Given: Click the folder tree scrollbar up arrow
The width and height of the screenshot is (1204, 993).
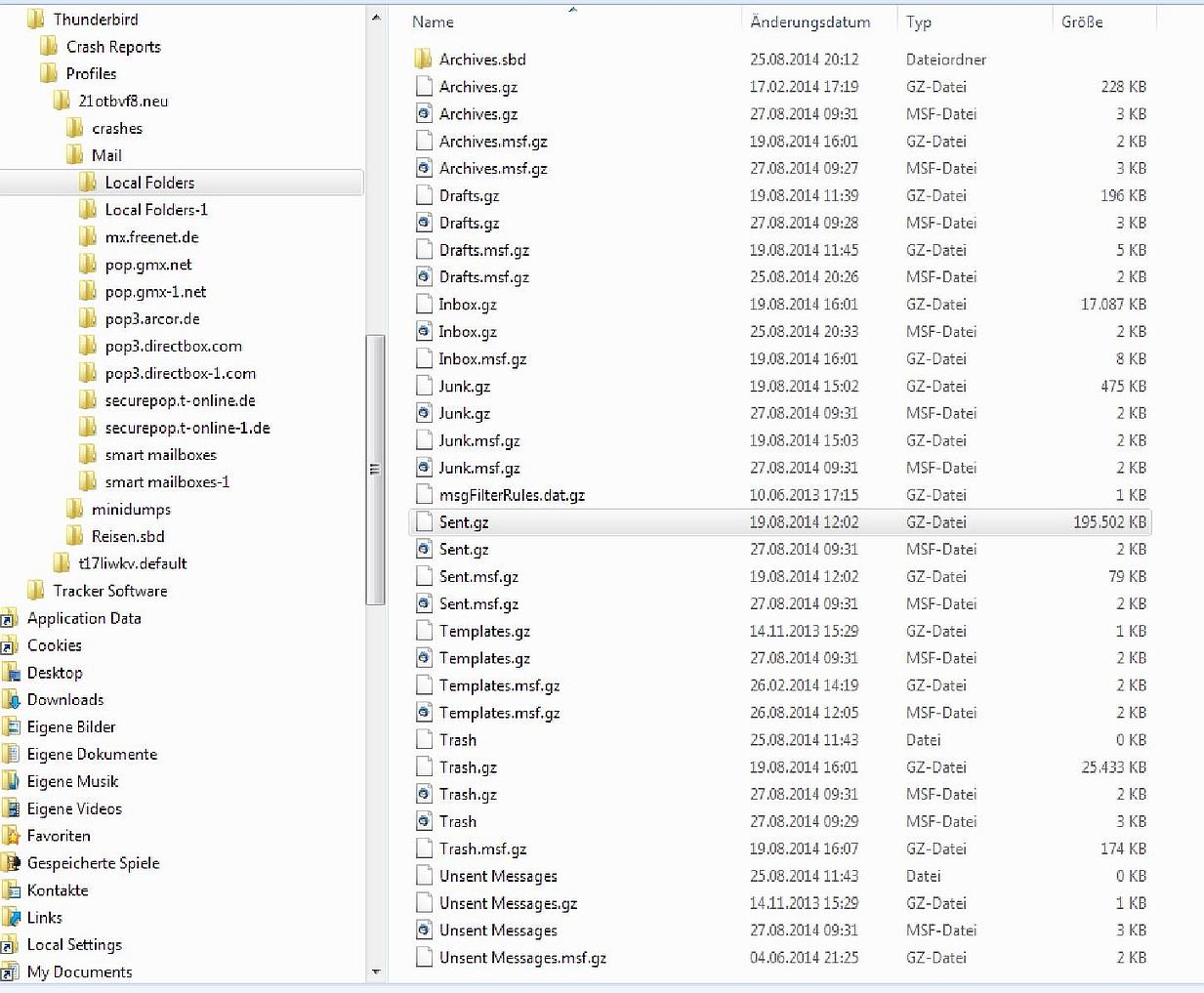Looking at the screenshot, I should pos(376,19).
